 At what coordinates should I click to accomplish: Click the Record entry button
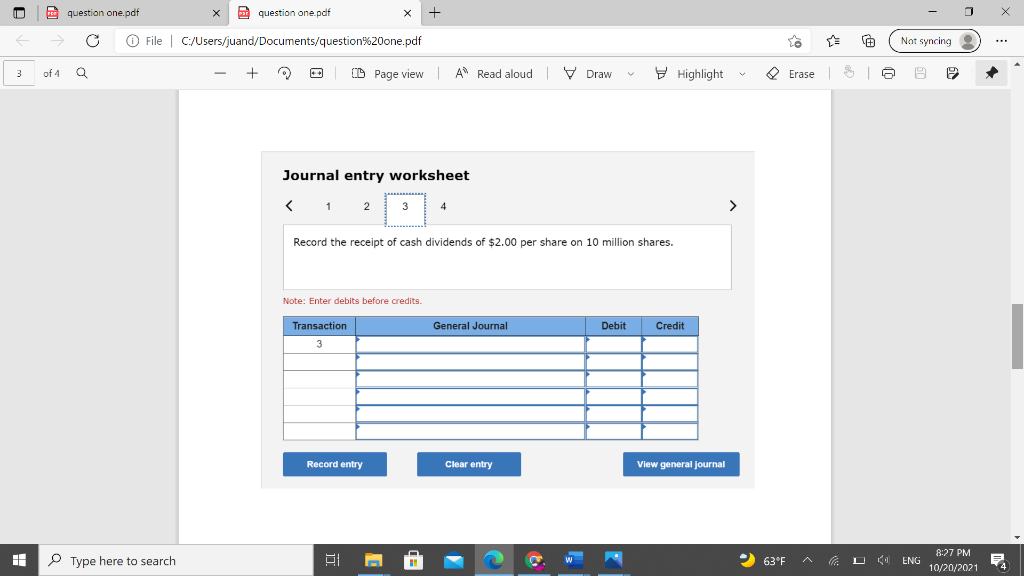point(334,464)
